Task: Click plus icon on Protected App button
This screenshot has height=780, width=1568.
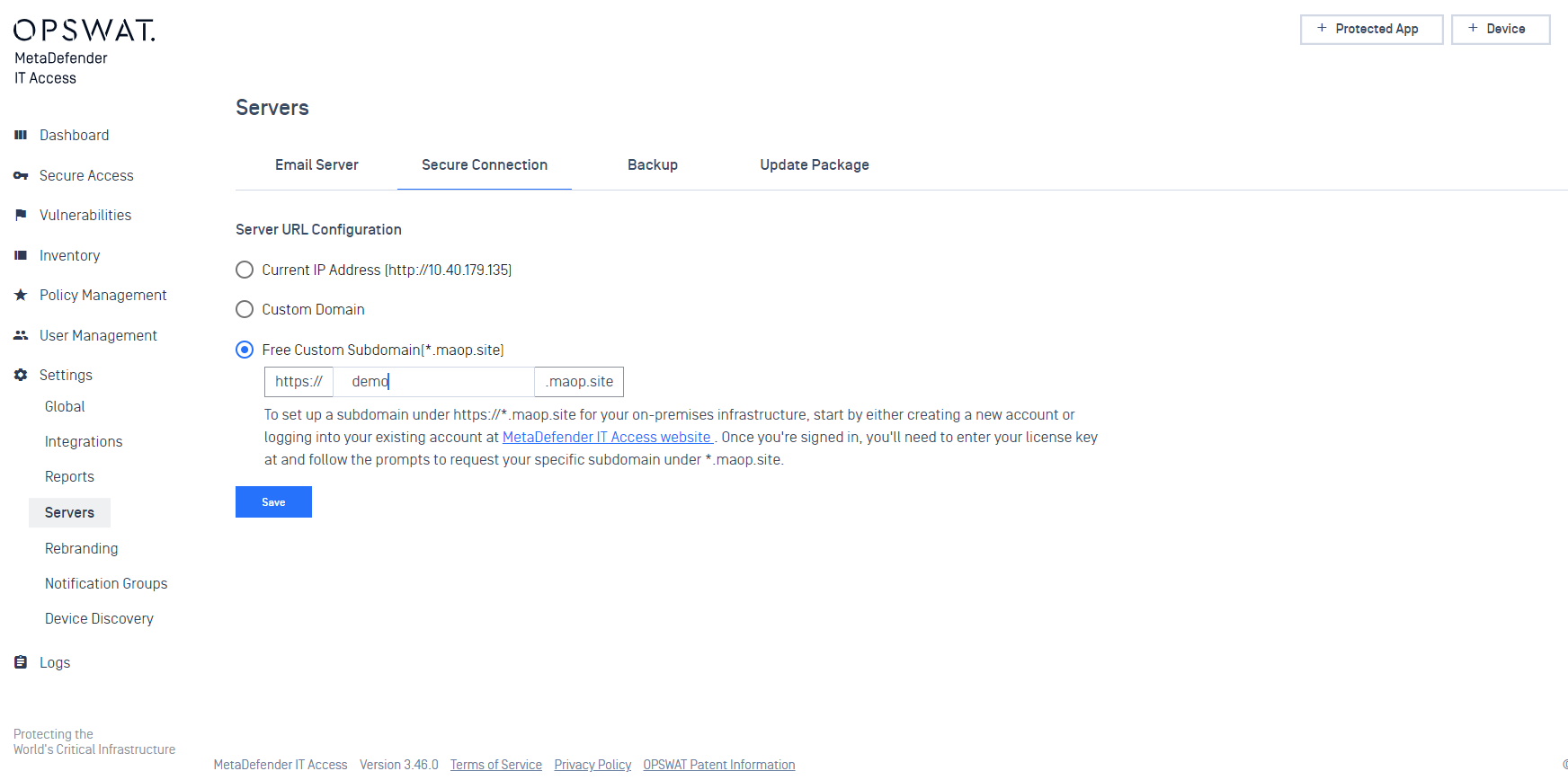Action: [x=1322, y=28]
